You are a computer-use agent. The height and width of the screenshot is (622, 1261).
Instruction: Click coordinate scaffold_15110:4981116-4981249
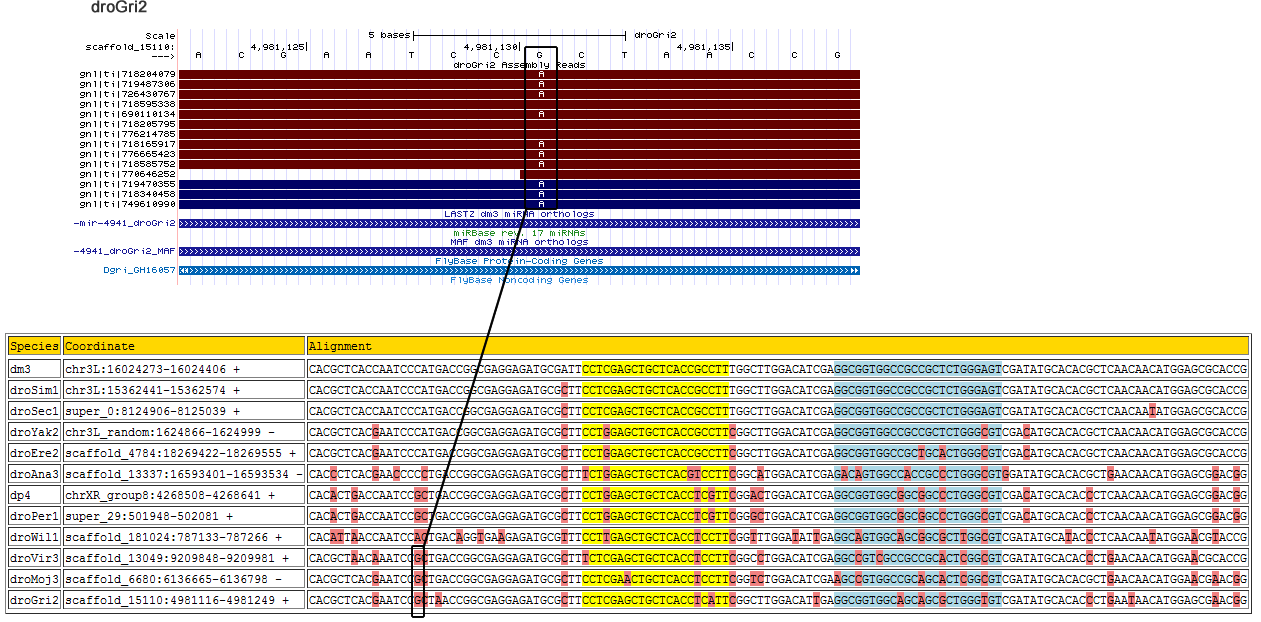183,600
